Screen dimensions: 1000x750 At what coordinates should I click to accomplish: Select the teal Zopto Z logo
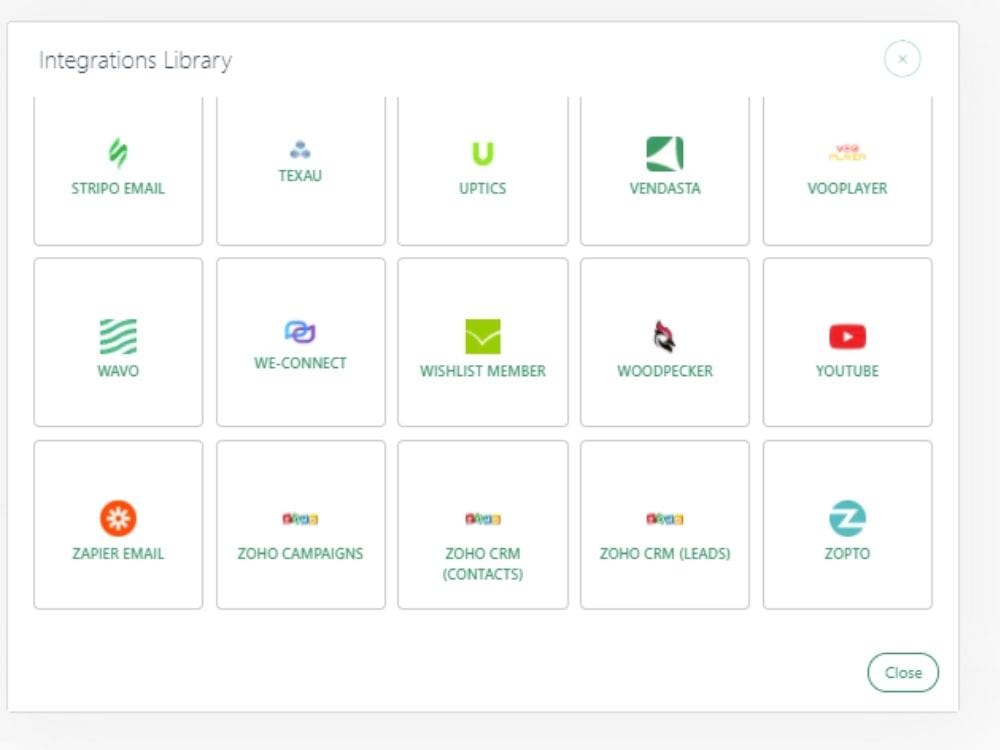[x=847, y=518]
